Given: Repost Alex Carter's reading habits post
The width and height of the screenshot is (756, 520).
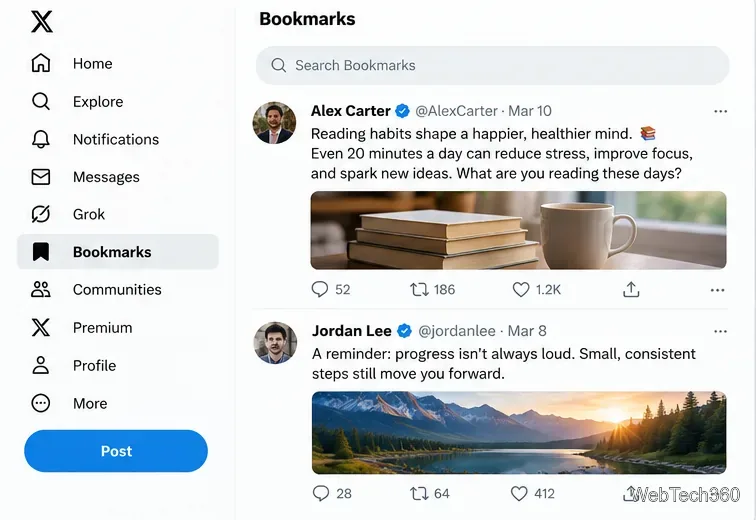Looking at the screenshot, I should [419, 289].
